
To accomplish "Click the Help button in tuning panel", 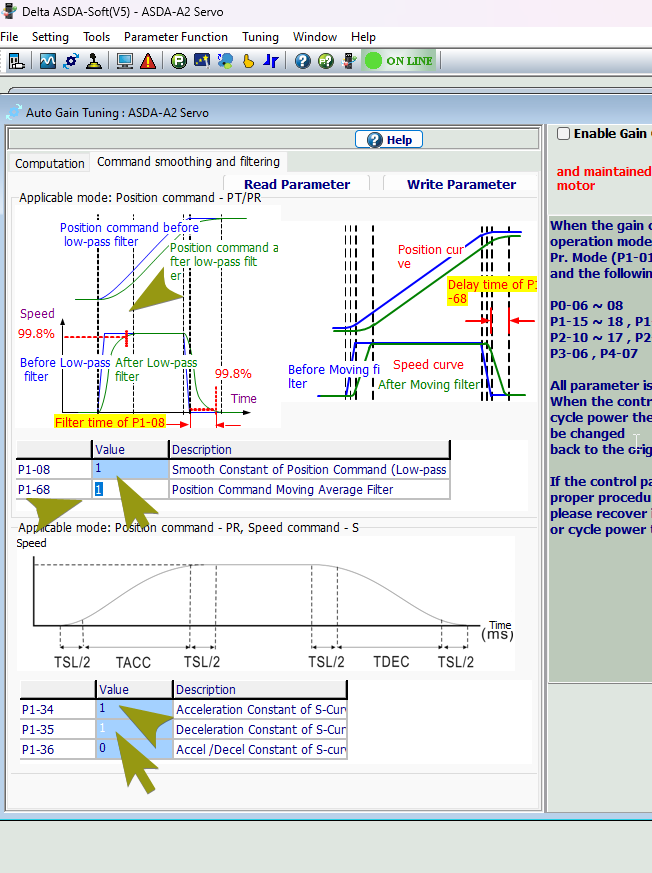I will pyautogui.click(x=389, y=139).
